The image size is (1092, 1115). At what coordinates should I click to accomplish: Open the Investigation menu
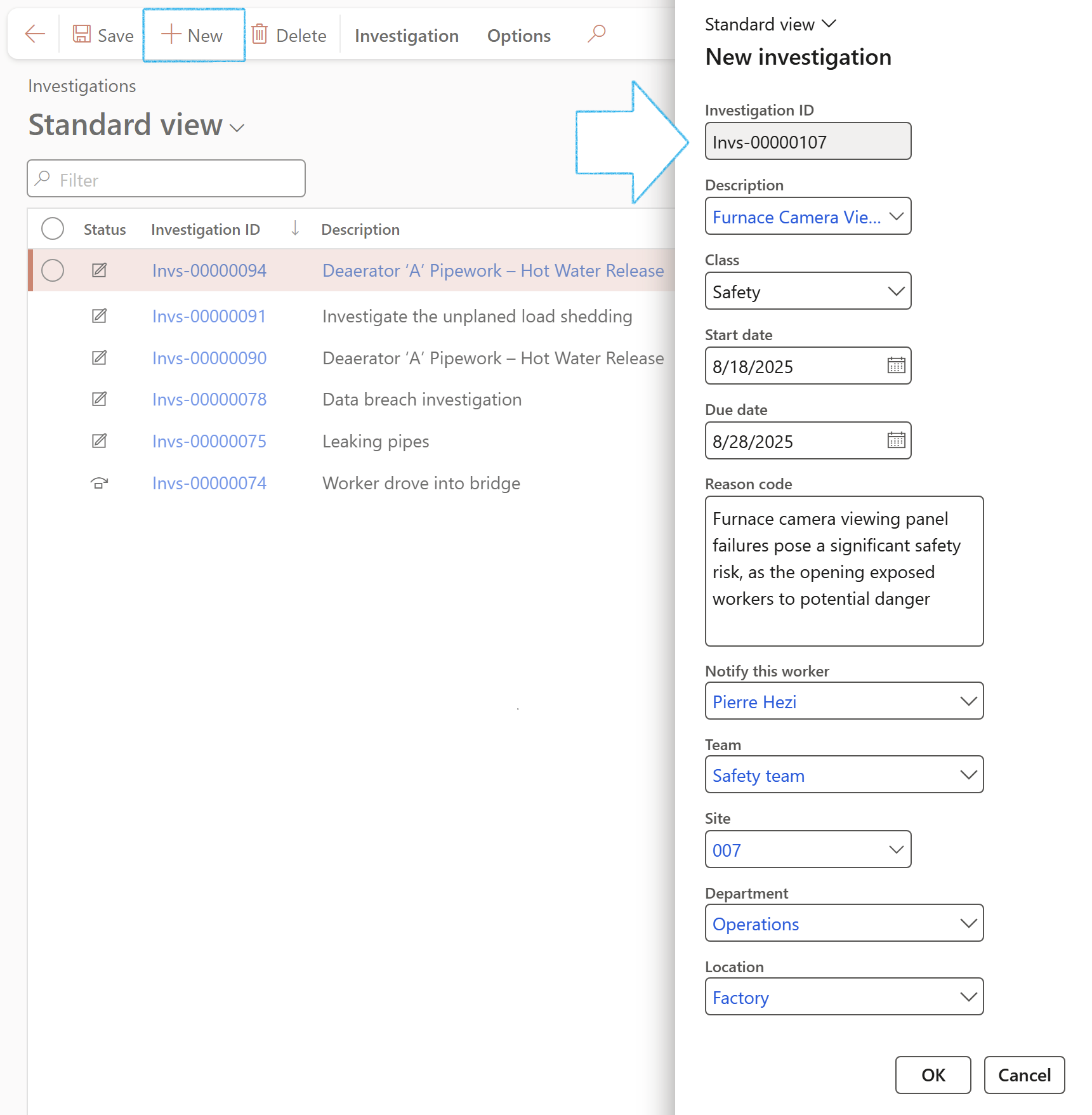tap(407, 36)
